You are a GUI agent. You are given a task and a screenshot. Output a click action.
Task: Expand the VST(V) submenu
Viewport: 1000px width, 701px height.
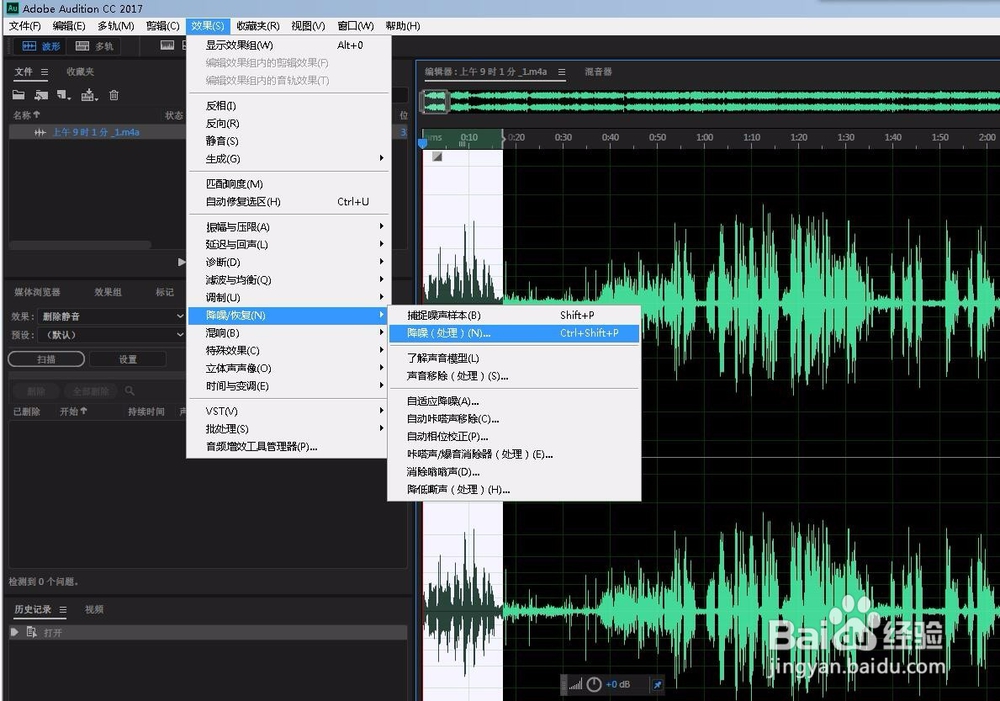point(288,411)
